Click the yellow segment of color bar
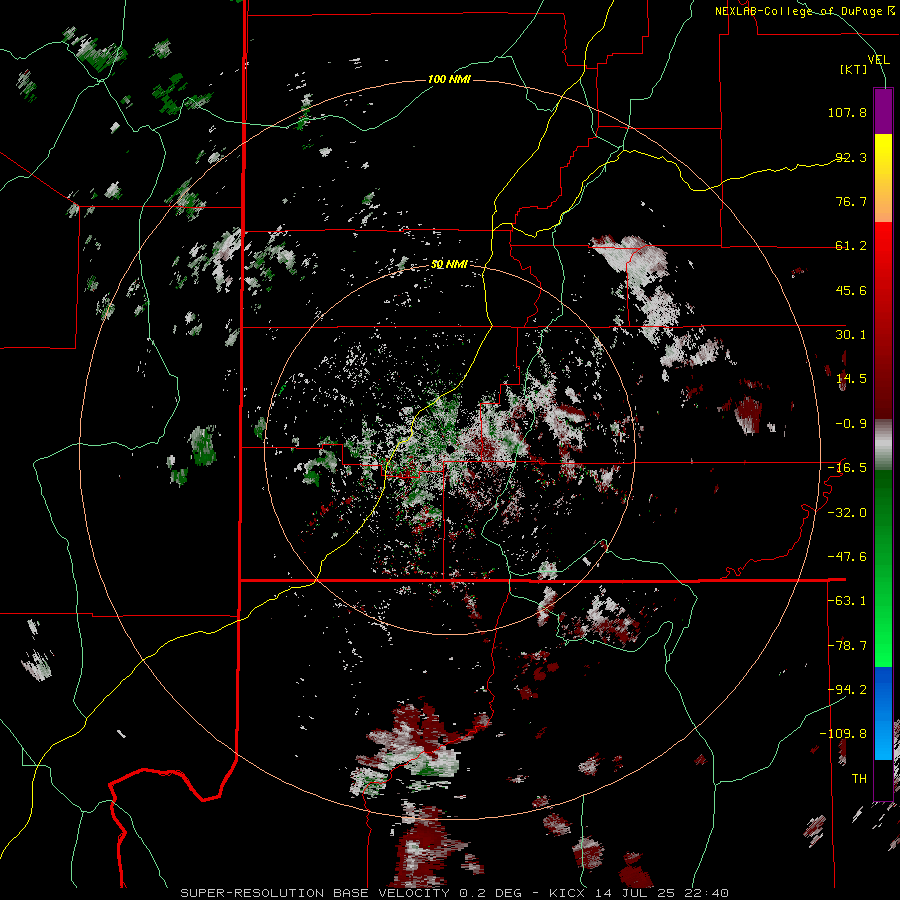This screenshot has height=900, width=900. (883, 155)
